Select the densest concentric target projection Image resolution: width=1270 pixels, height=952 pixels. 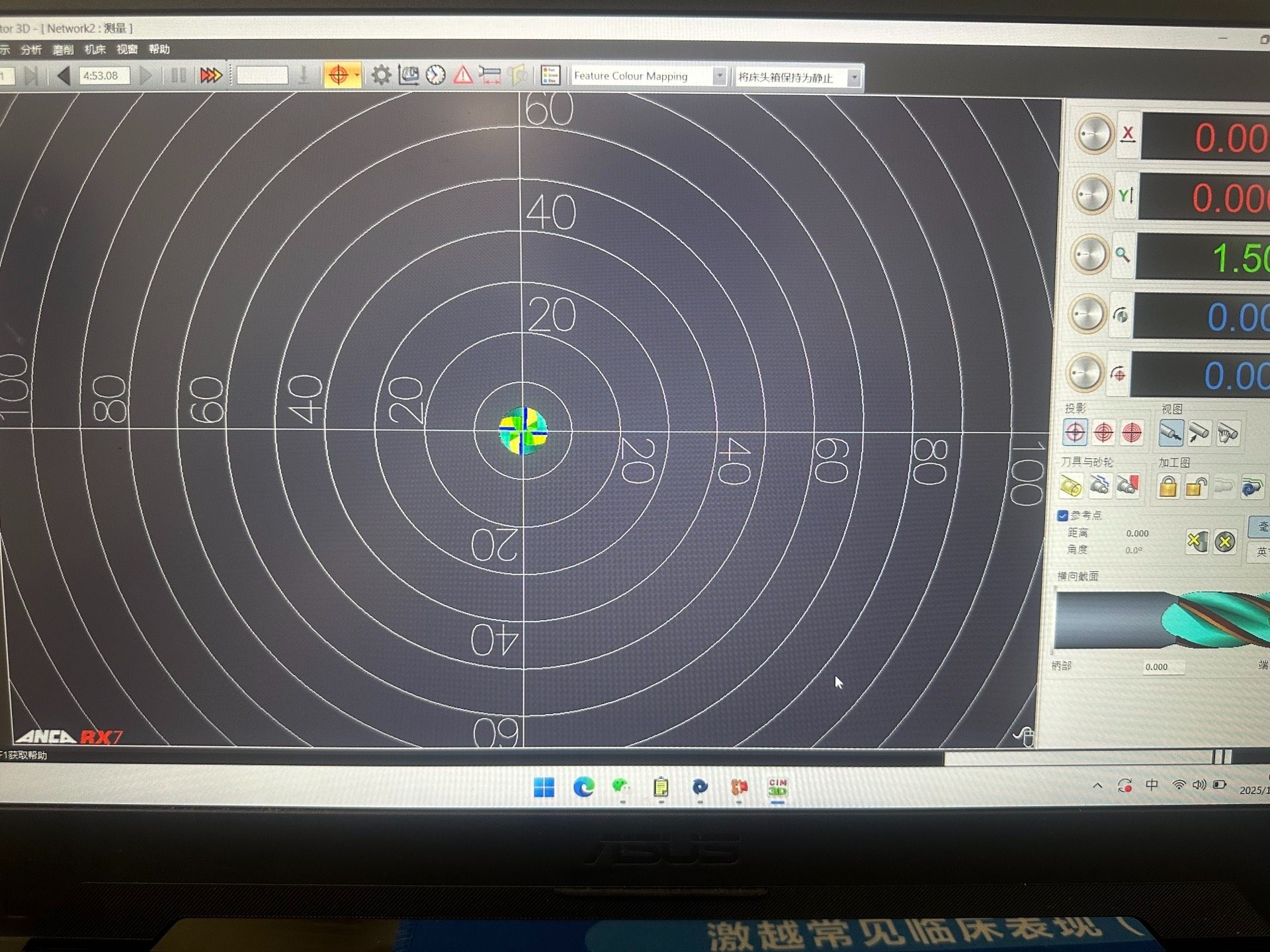point(1132,433)
